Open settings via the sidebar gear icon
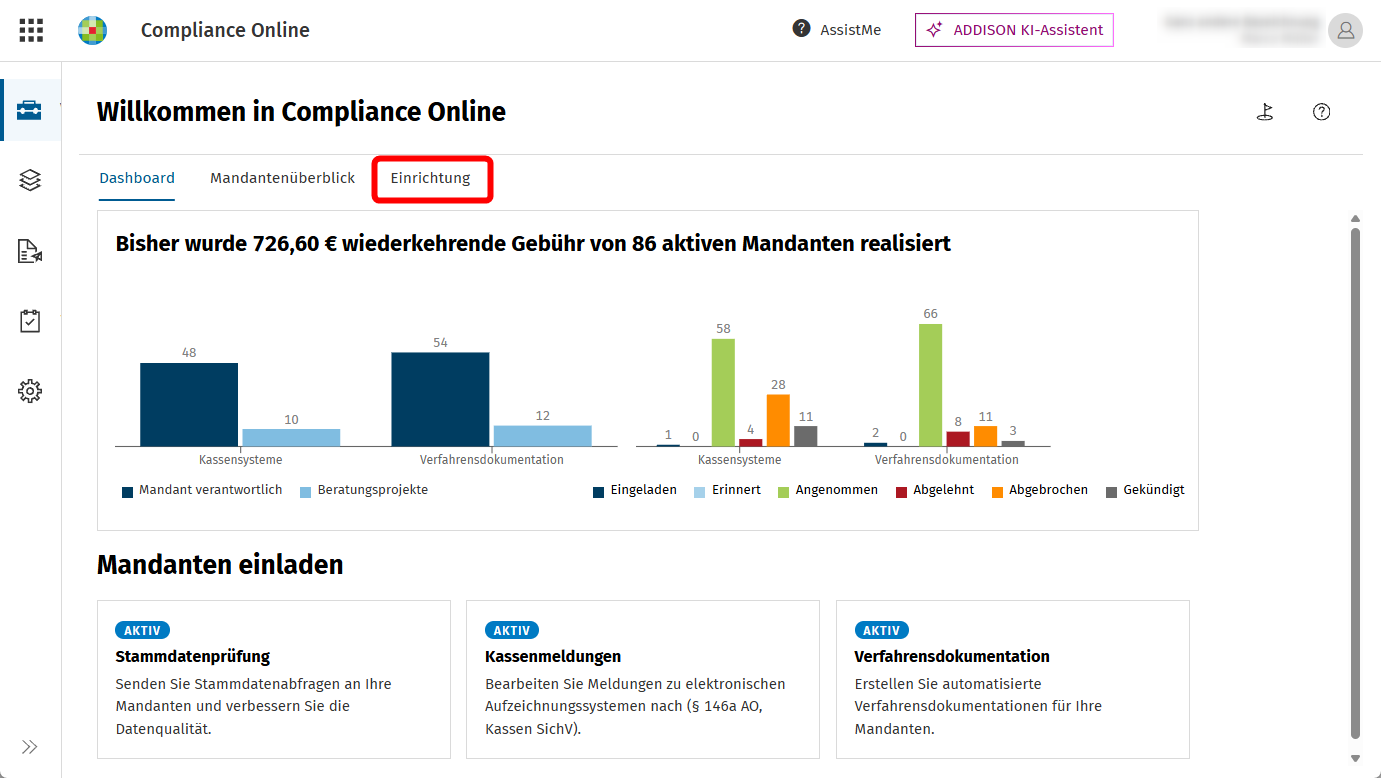1381x778 pixels. click(x=30, y=391)
